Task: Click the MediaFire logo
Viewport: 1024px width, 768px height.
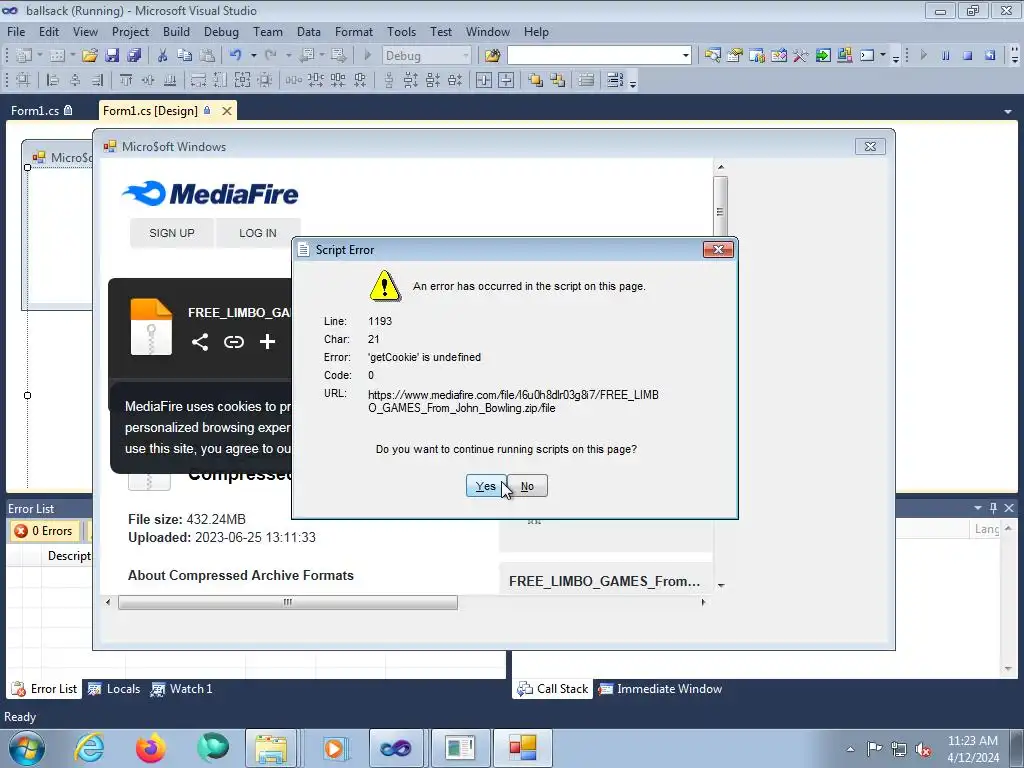Action: click(x=210, y=193)
